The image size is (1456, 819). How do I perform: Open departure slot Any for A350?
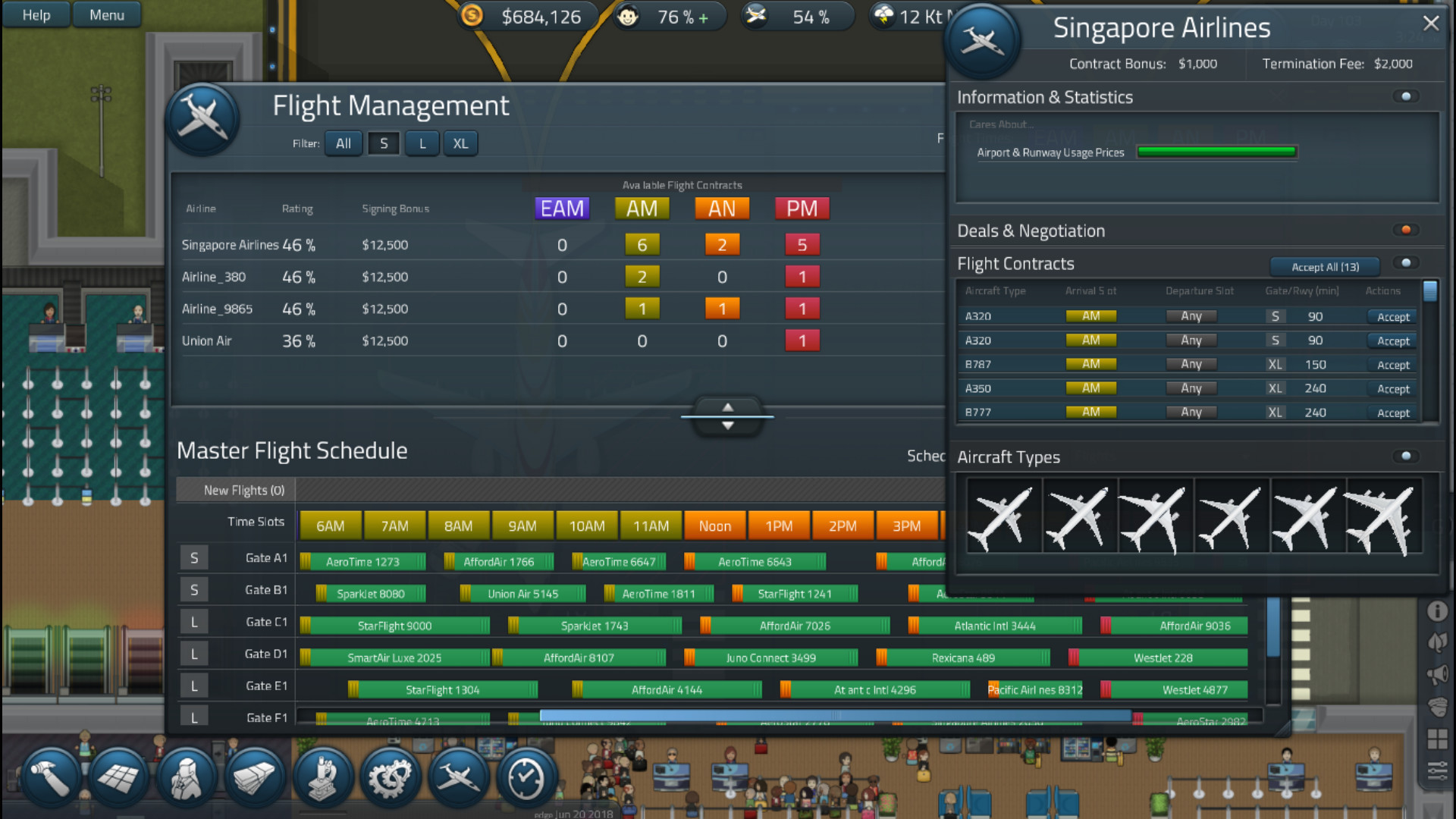pos(1191,388)
